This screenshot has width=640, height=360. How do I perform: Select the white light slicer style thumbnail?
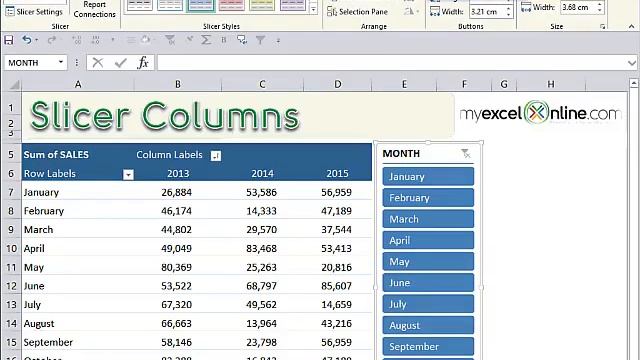coord(140,5)
